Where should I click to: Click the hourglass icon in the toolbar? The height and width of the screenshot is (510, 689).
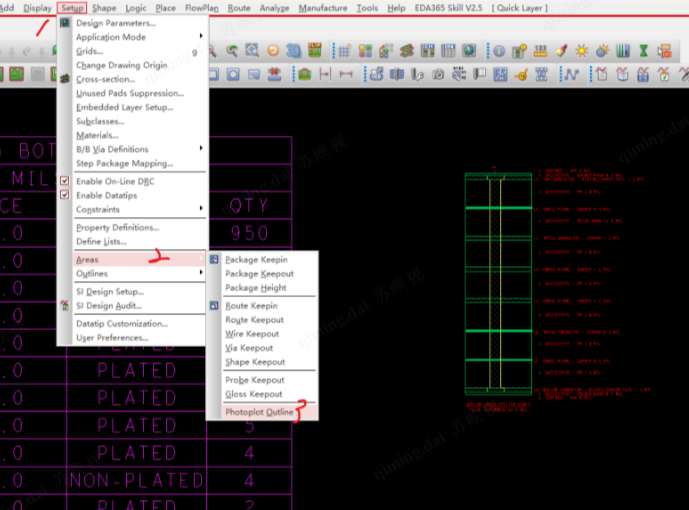click(643, 50)
